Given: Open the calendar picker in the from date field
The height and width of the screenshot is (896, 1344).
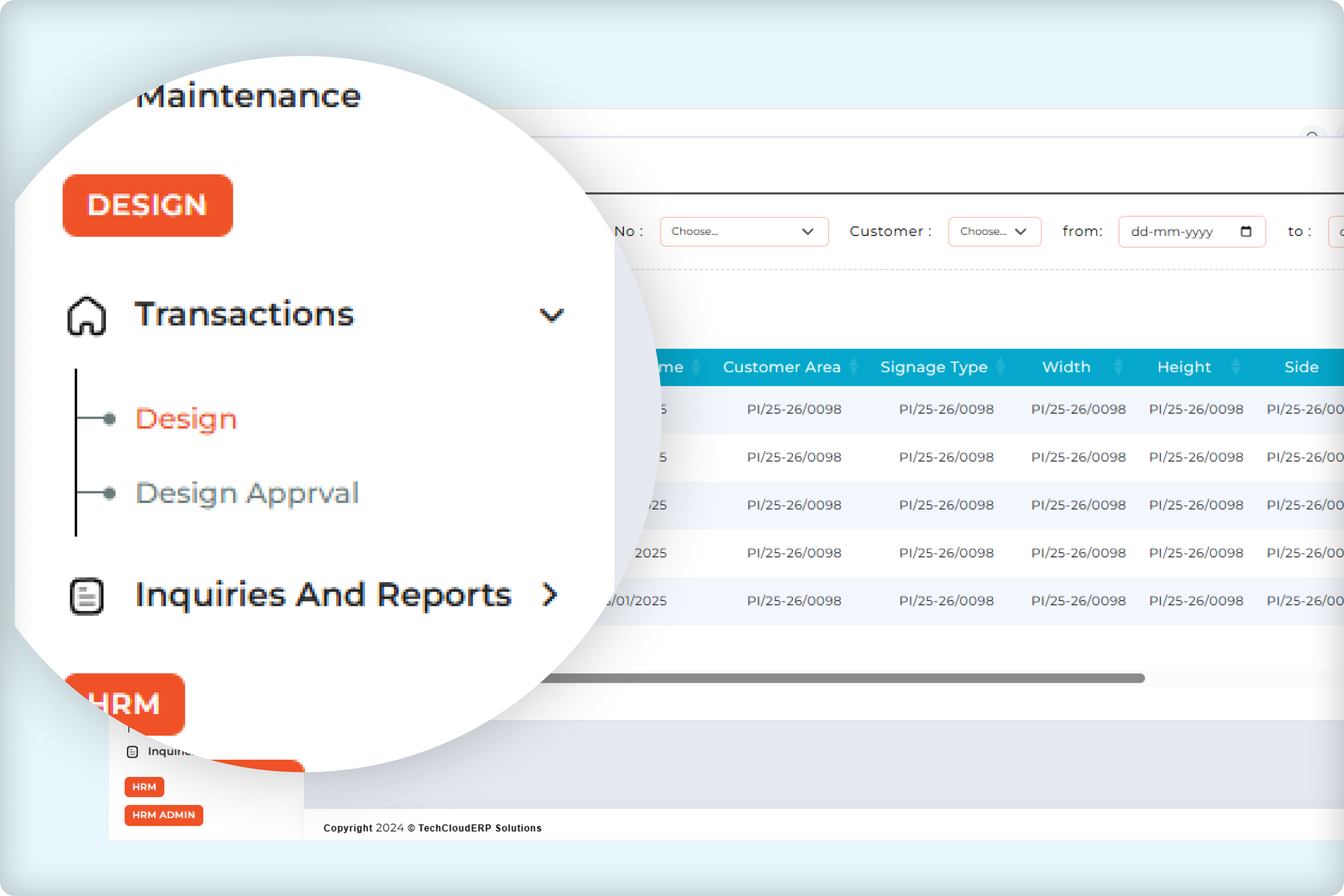Looking at the screenshot, I should point(1246,231).
